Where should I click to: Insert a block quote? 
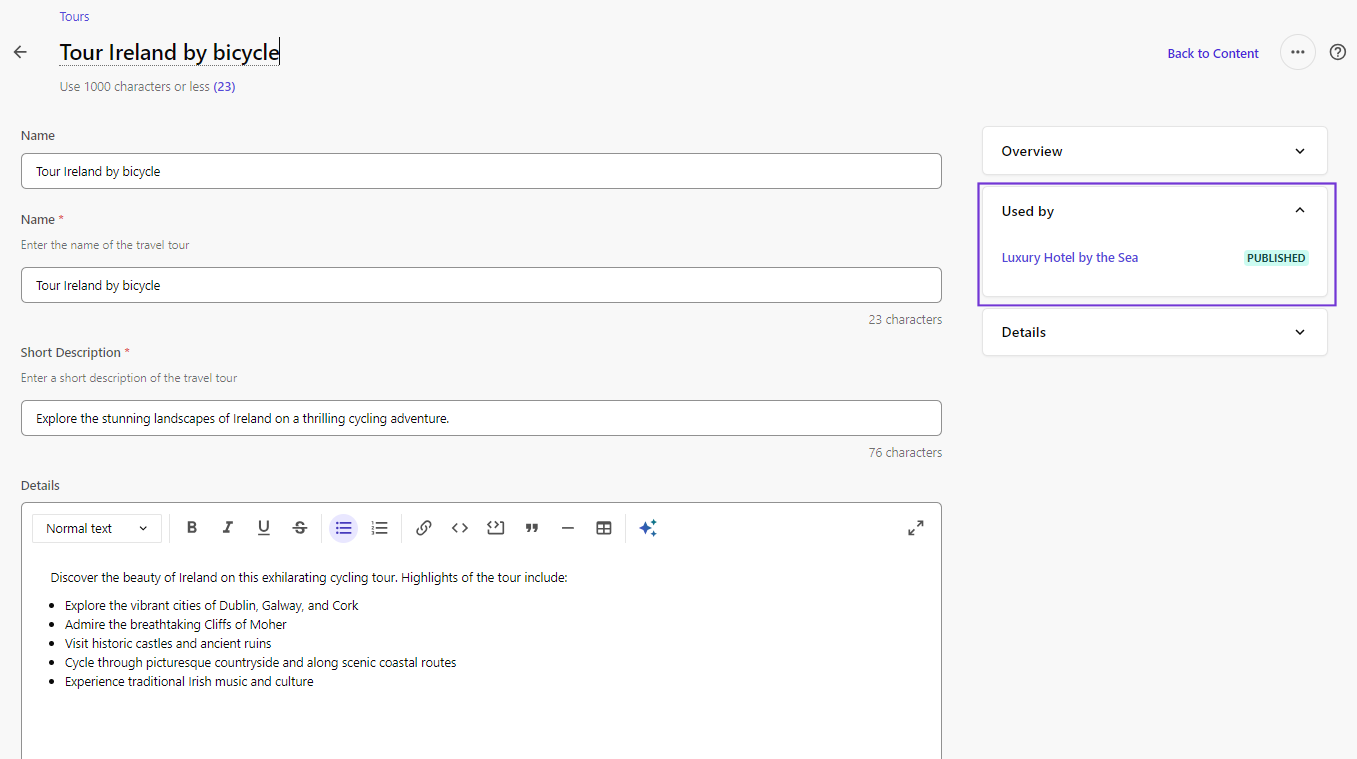point(532,528)
